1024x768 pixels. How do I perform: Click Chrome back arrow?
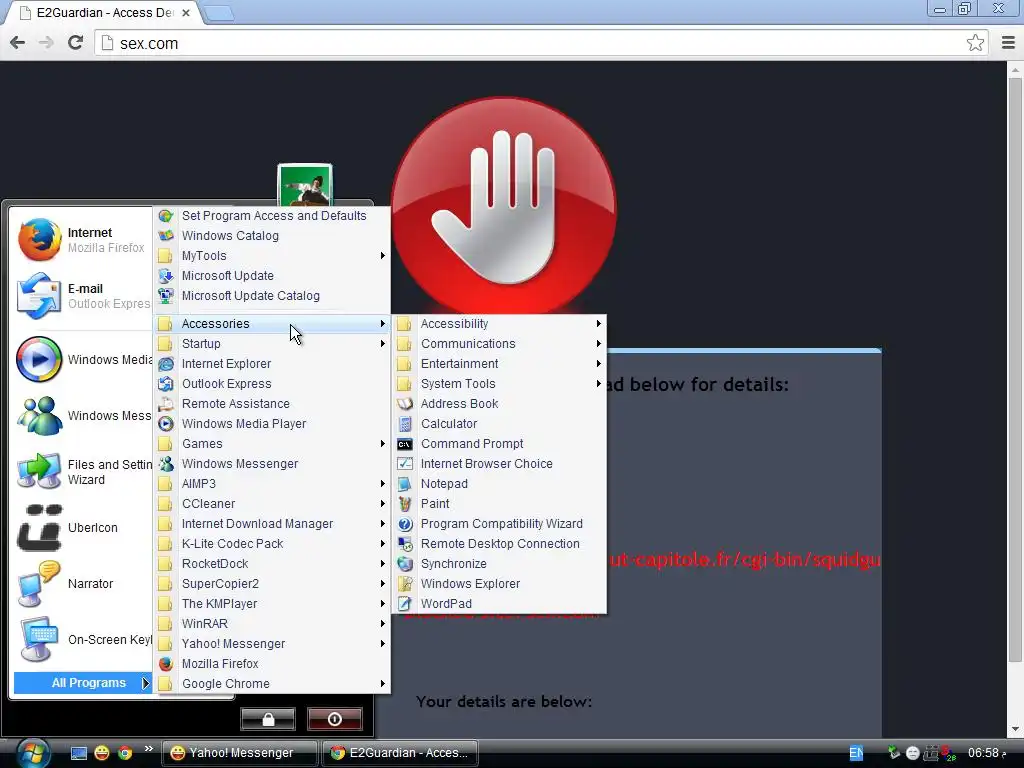pyautogui.click(x=18, y=43)
